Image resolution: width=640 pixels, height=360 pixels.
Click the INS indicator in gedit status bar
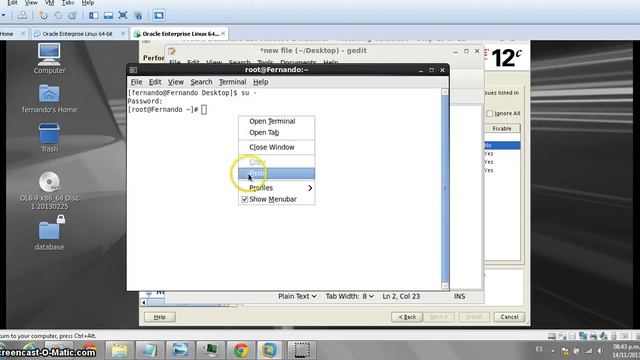pos(460,296)
